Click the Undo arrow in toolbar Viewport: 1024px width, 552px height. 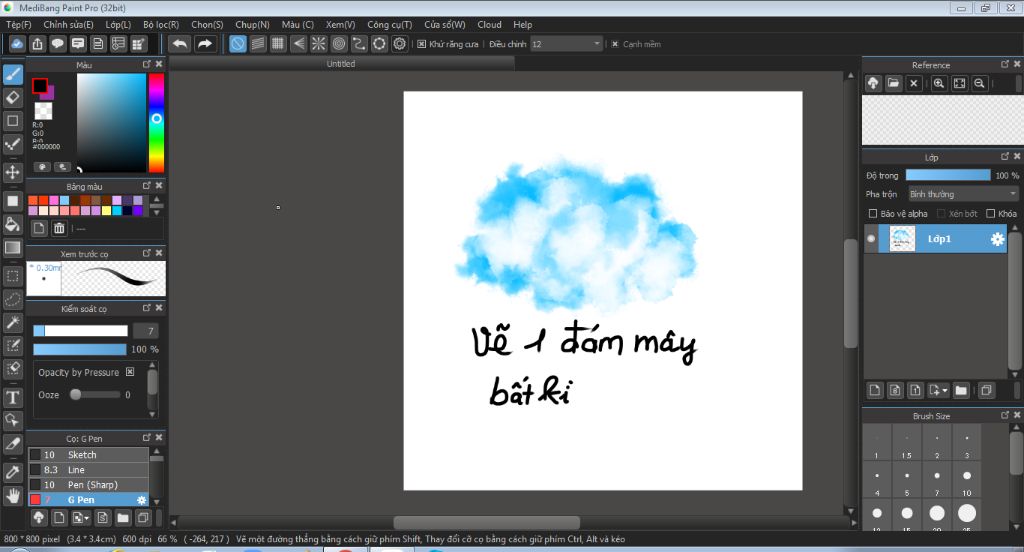point(179,44)
